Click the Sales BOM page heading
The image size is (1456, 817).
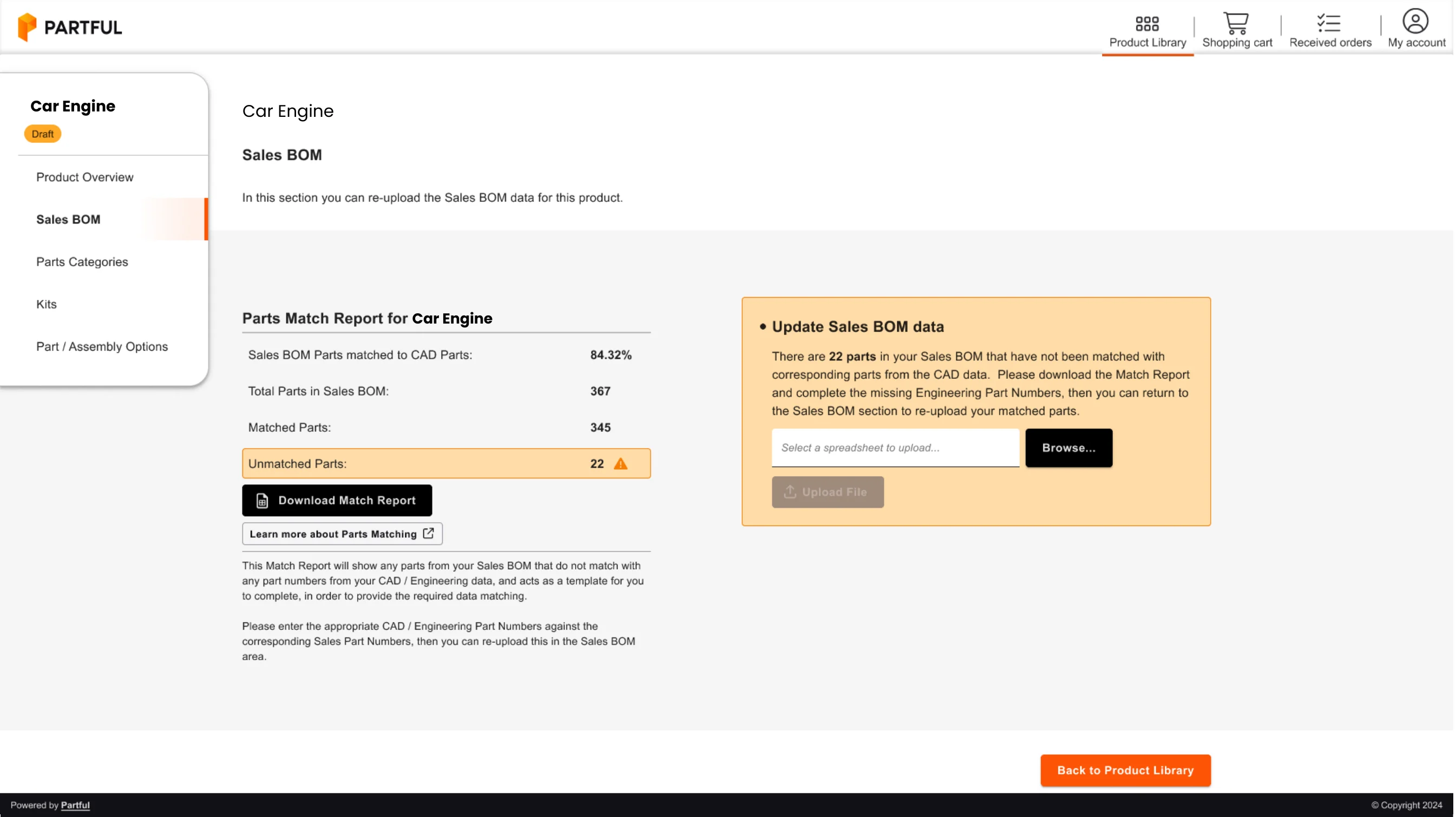click(283, 155)
